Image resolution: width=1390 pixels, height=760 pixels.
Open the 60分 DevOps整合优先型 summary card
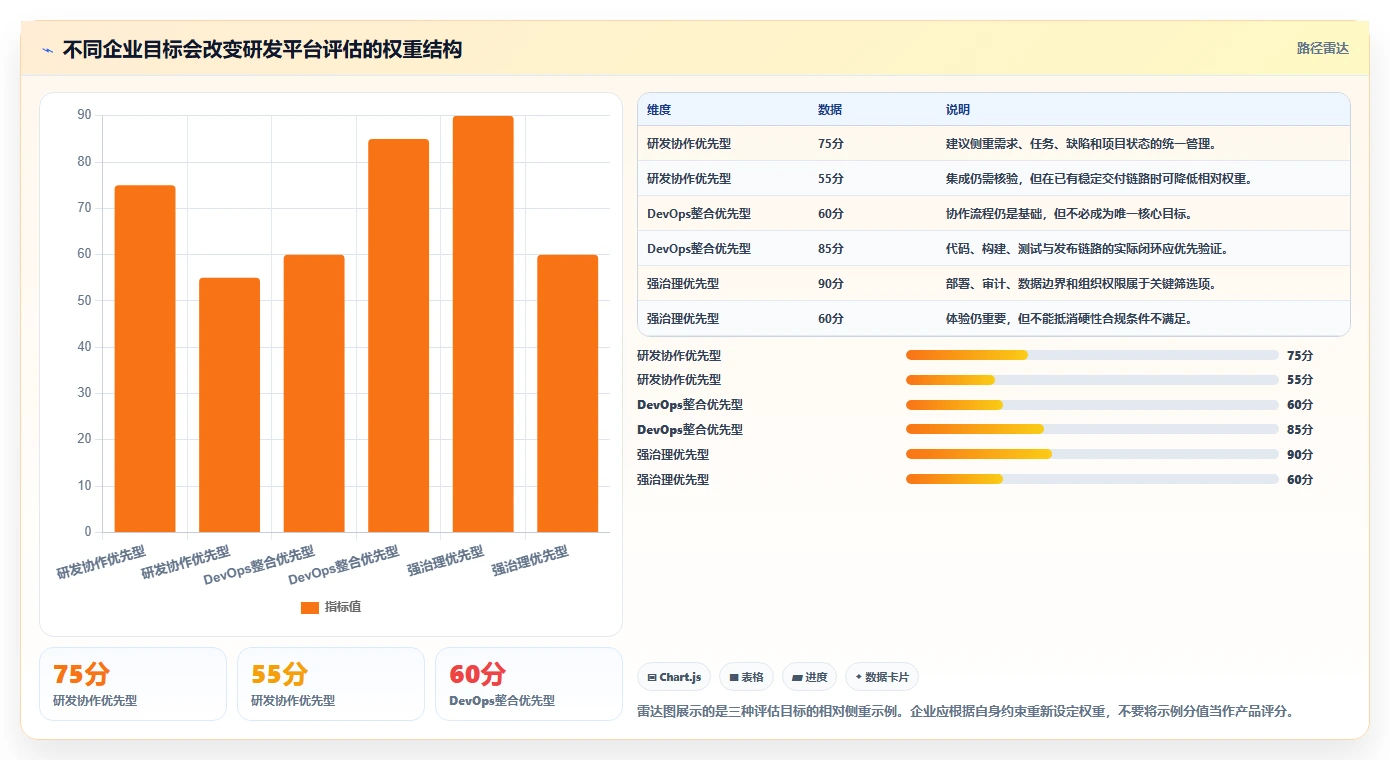point(529,684)
